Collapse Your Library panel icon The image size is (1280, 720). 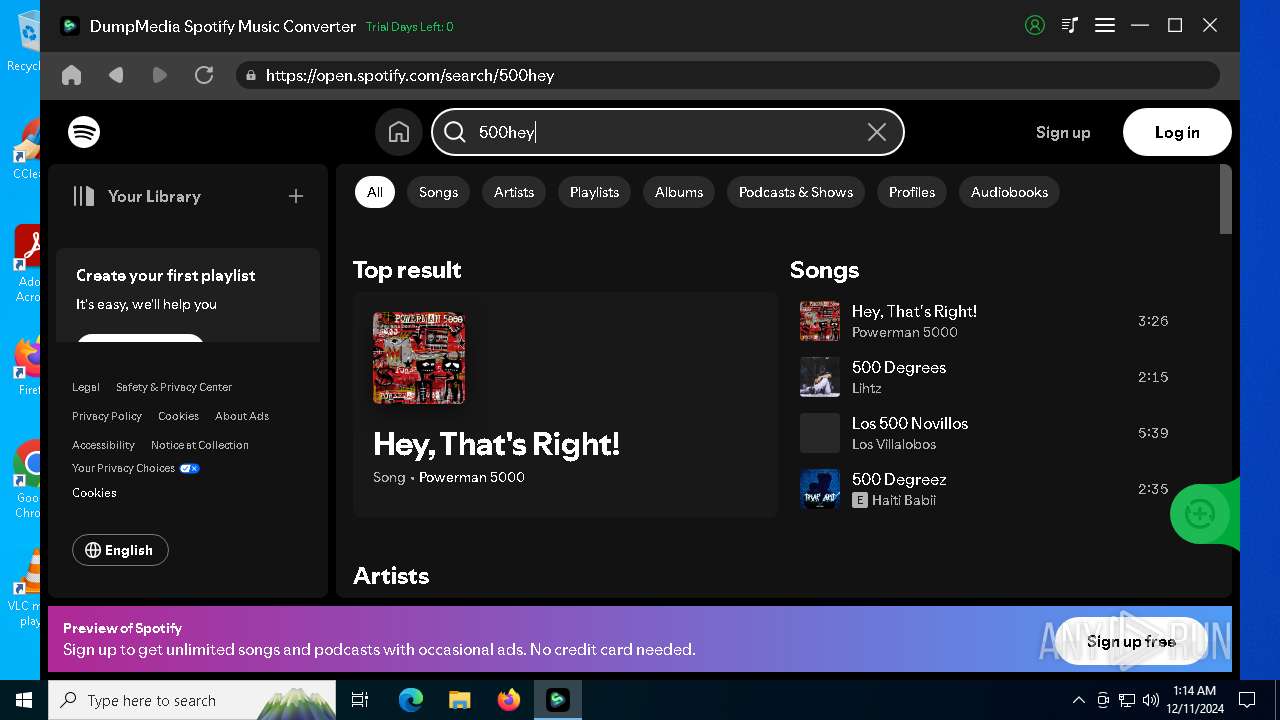tap(84, 196)
